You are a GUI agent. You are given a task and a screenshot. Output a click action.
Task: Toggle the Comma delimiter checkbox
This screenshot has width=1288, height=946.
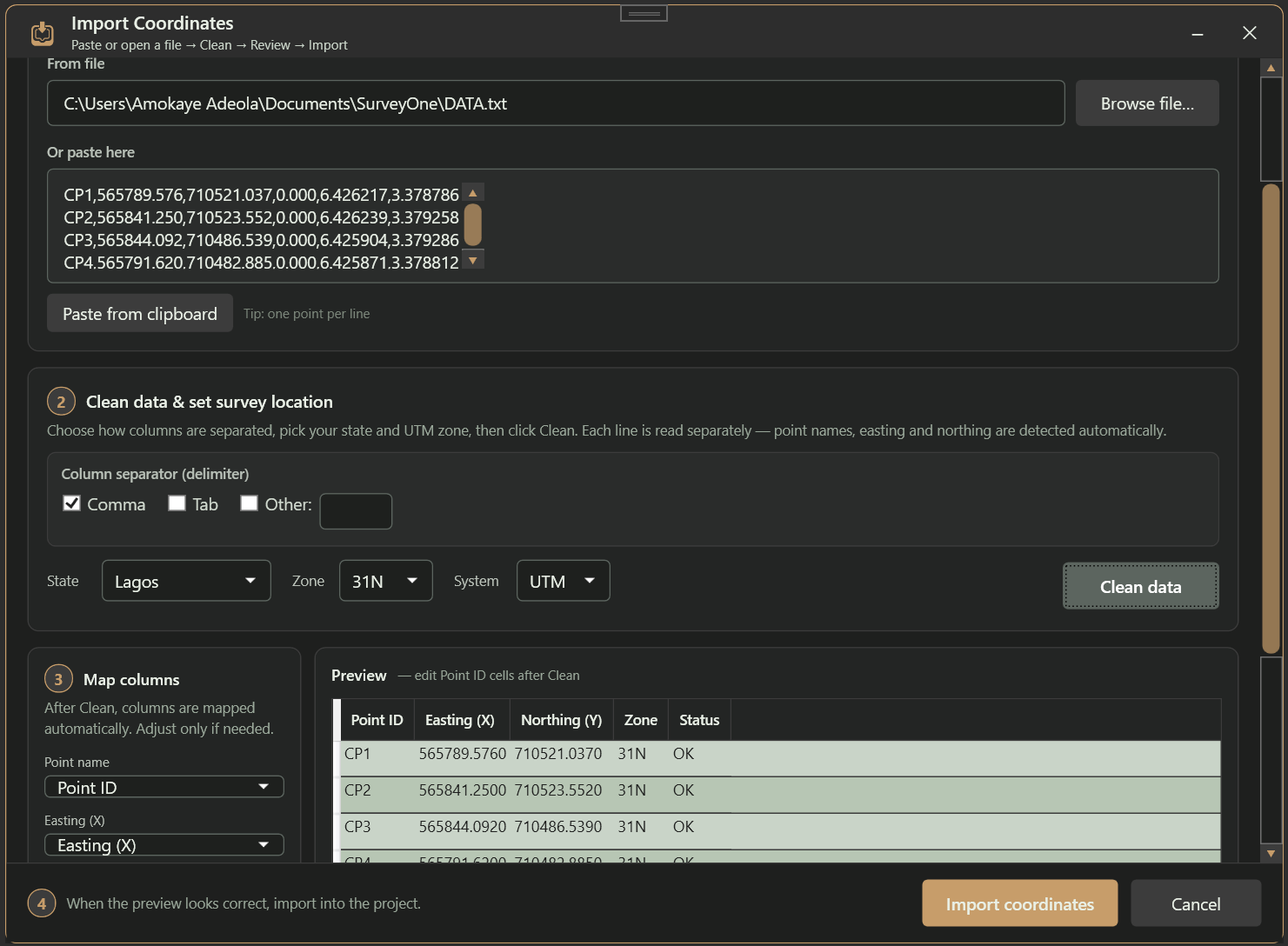coord(72,503)
